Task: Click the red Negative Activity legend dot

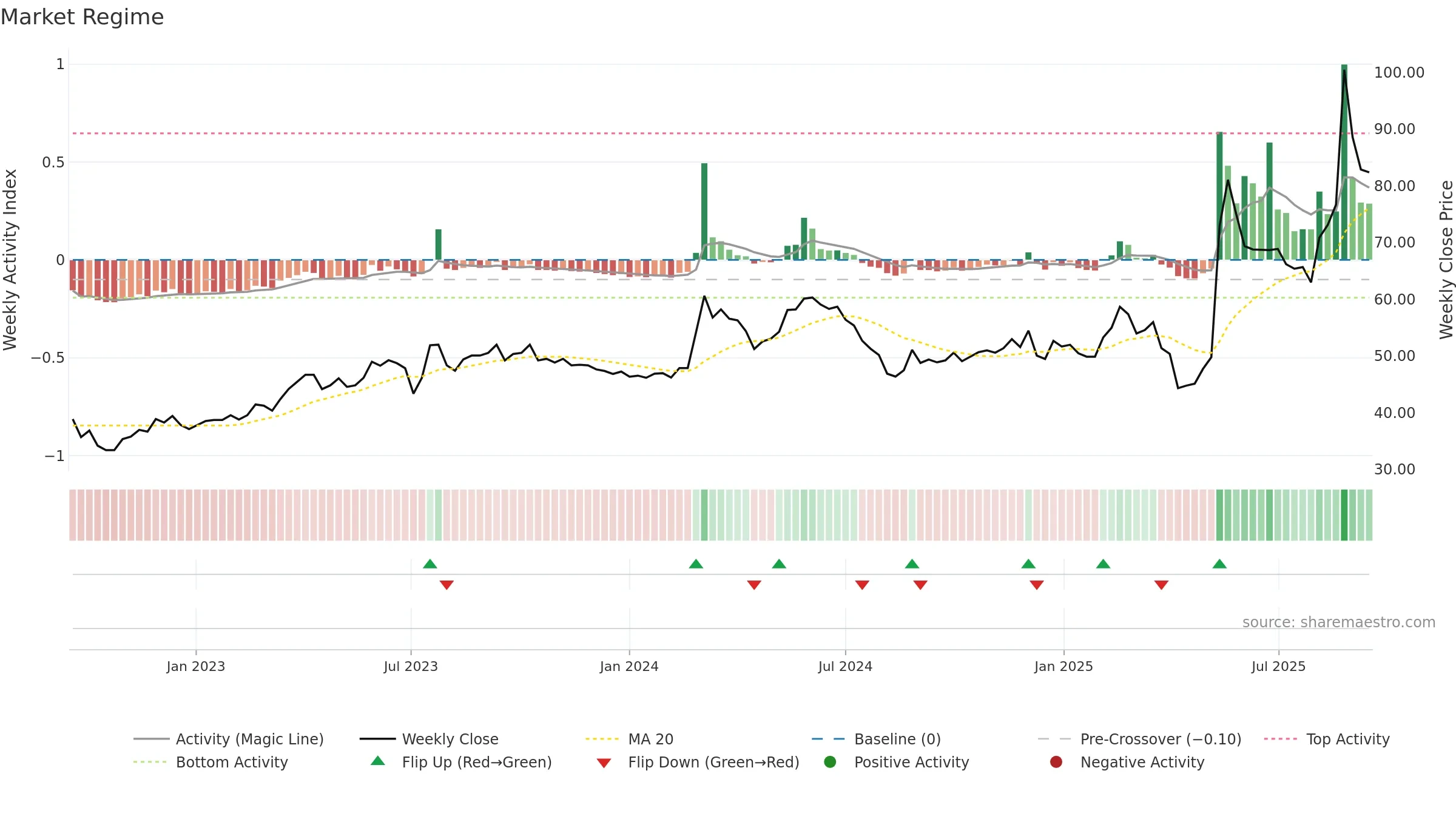Action: point(1056,761)
